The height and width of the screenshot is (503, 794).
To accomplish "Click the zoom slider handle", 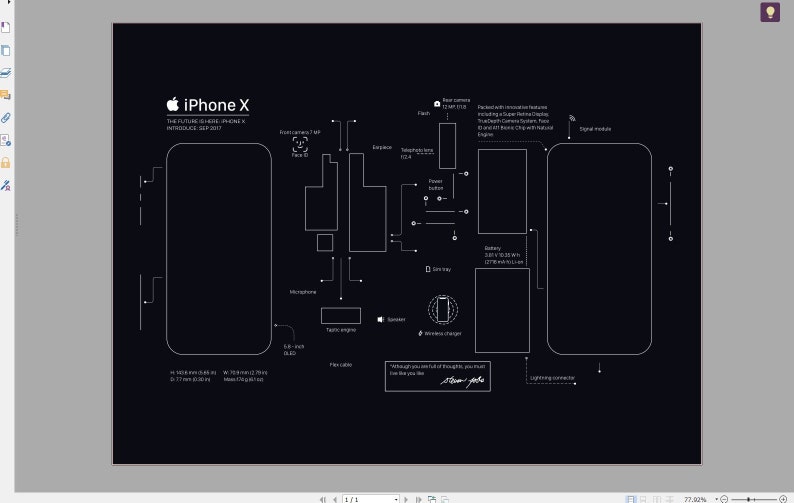I will 748,499.
